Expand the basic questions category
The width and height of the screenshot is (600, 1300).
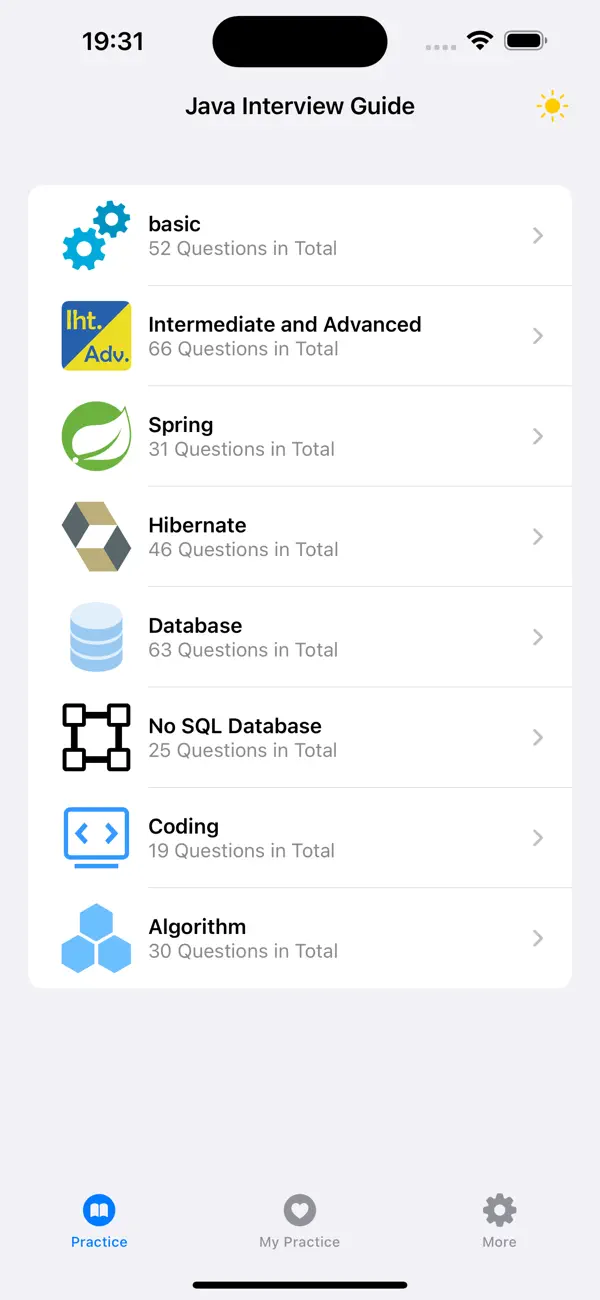(x=538, y=235)
